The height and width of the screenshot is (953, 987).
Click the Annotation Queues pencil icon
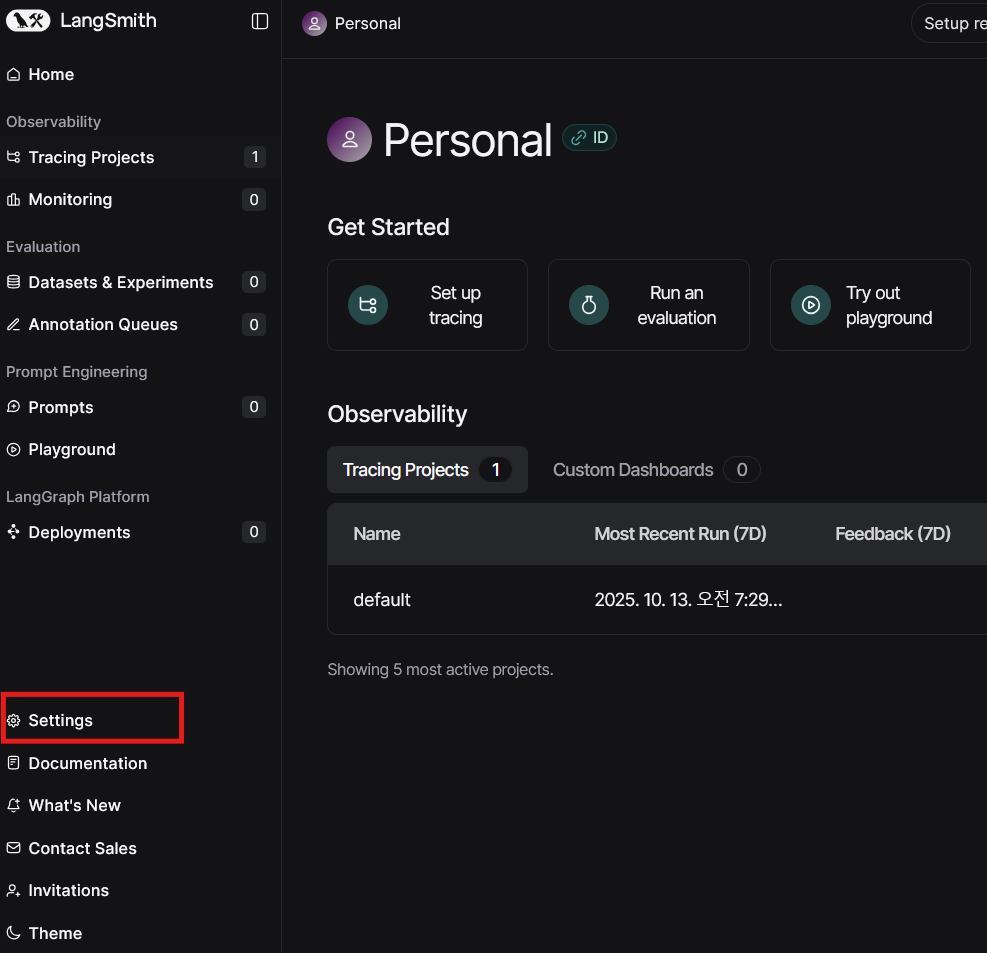click(x=13, y=324)
